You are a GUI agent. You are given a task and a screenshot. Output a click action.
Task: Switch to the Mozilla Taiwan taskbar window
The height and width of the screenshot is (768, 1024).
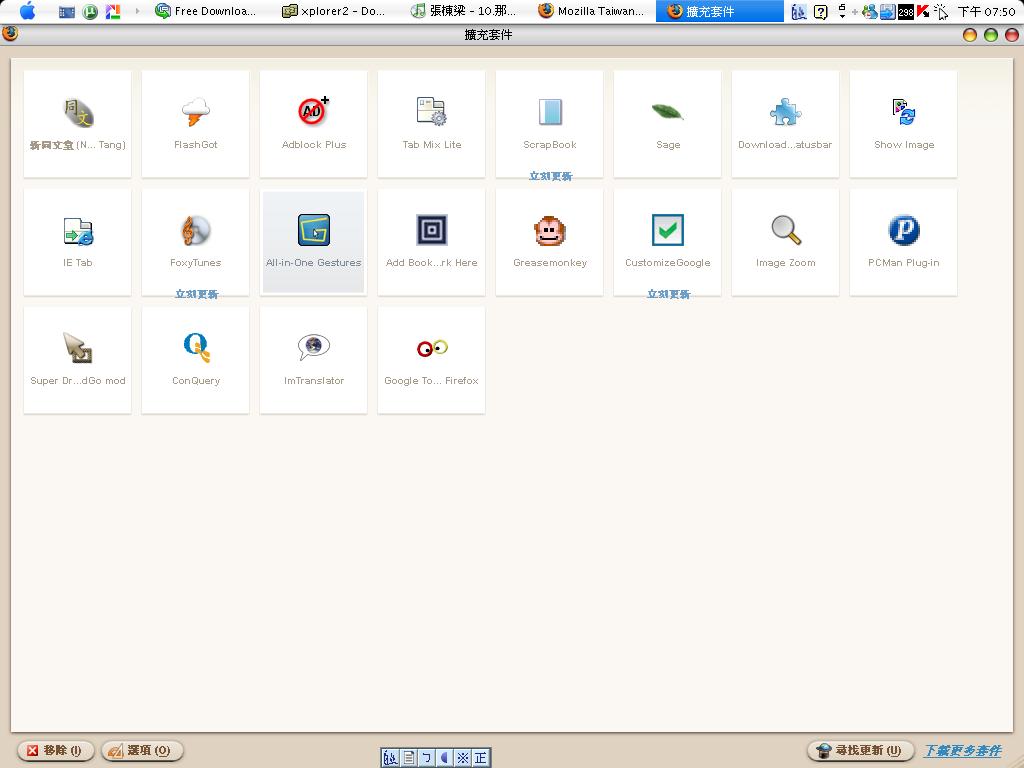click(592, 11)
